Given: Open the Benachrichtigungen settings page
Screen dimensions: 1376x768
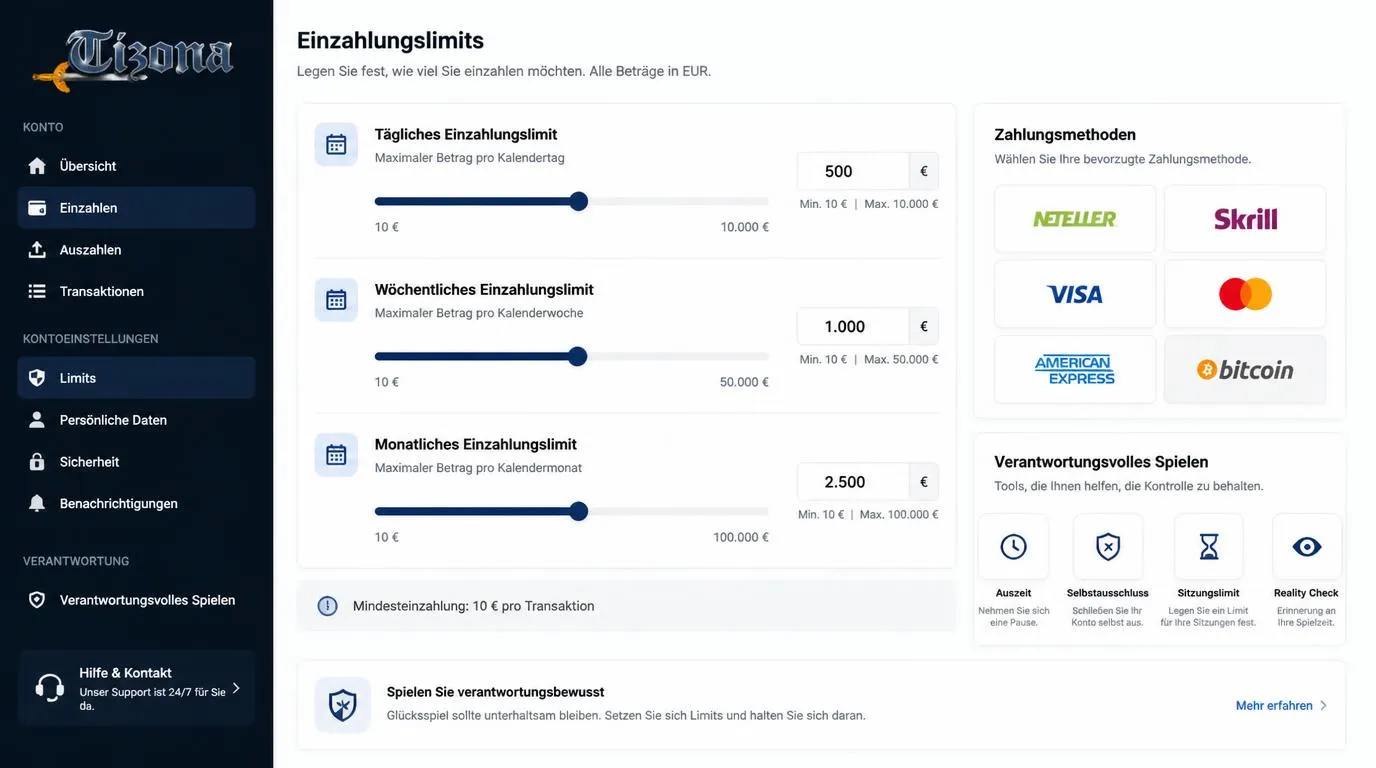Looking at the screenshot, I should click(x=136, y=504).
